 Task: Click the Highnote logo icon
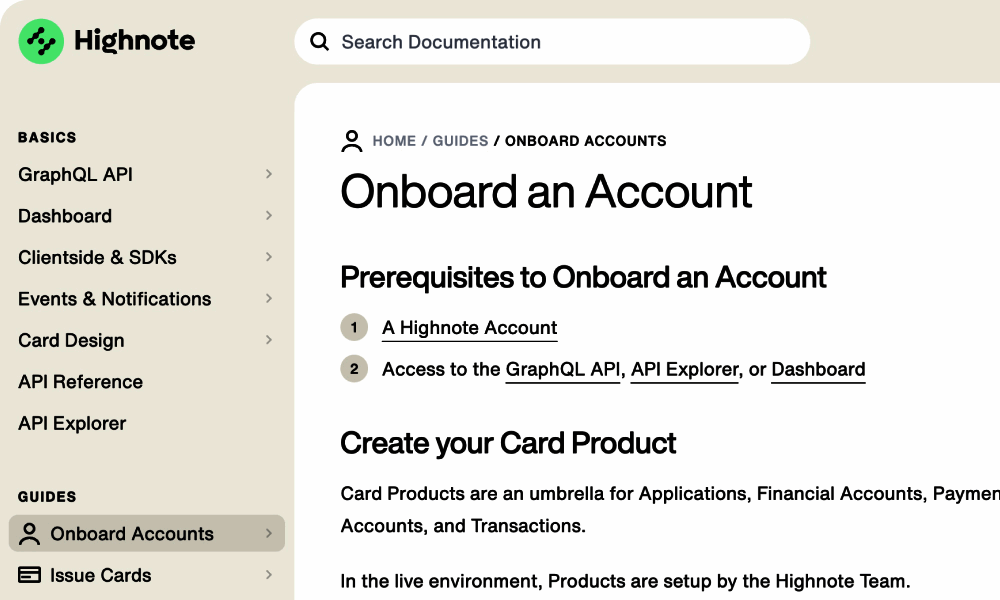(41, 41)
